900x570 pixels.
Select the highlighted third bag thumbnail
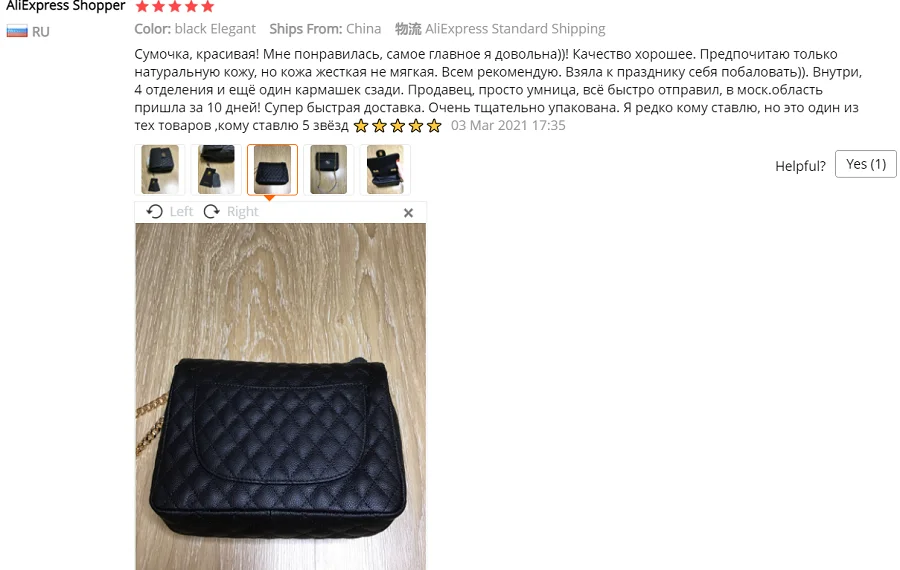coord(273,169)
